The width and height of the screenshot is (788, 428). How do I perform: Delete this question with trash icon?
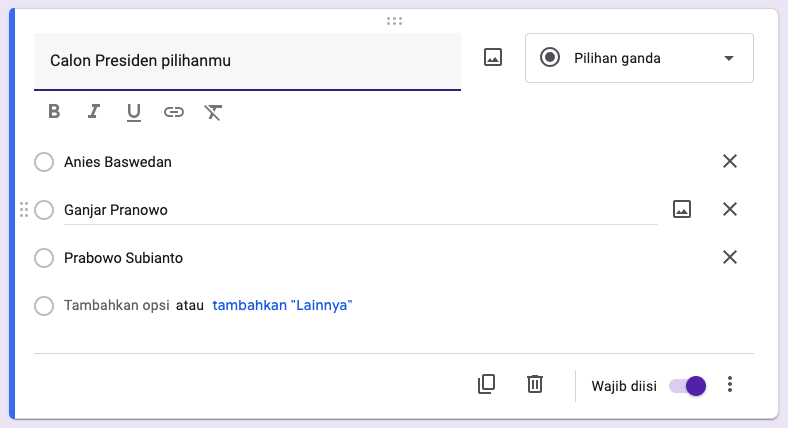pos(535,384)
